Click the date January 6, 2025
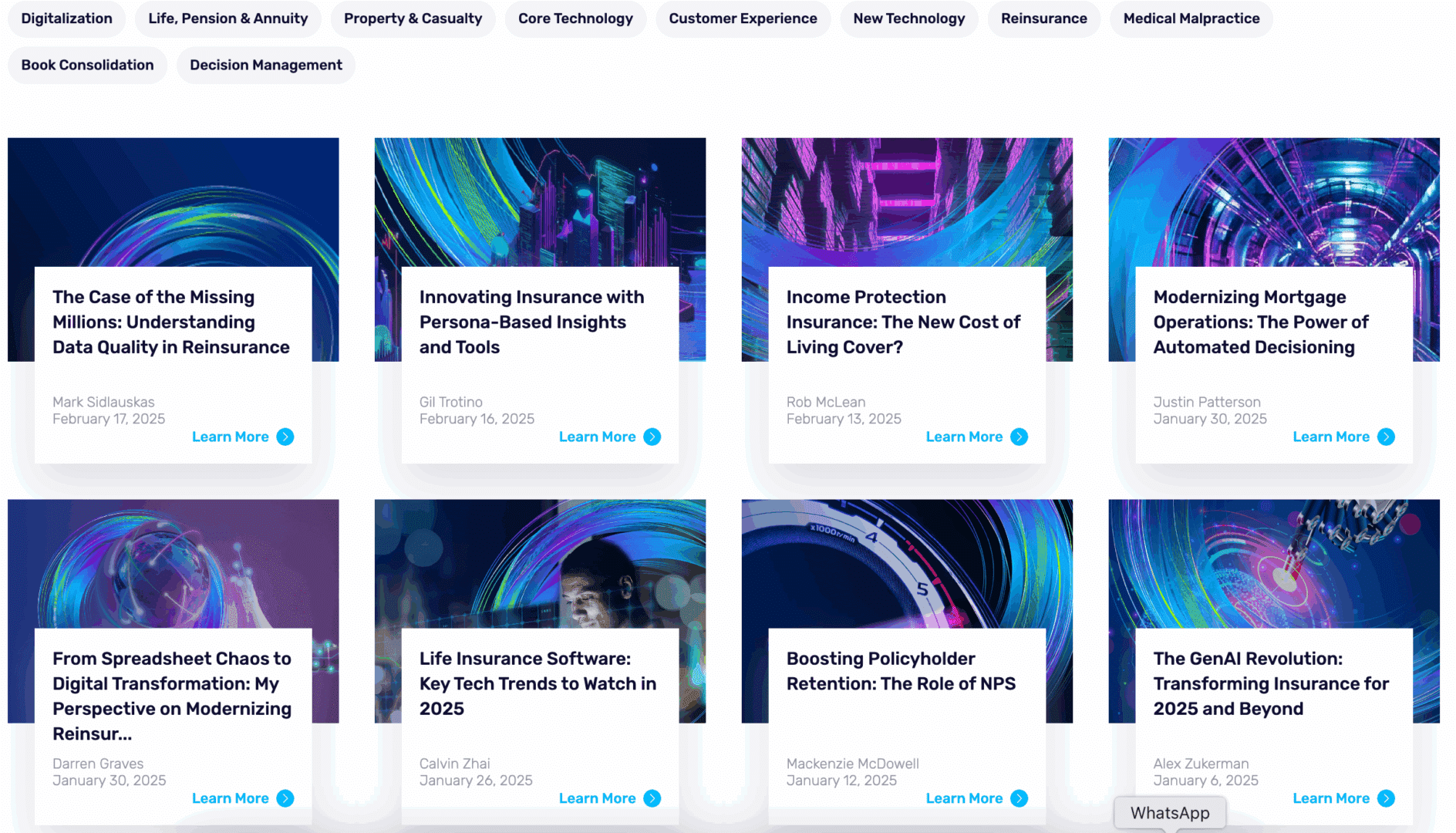 1206,781
